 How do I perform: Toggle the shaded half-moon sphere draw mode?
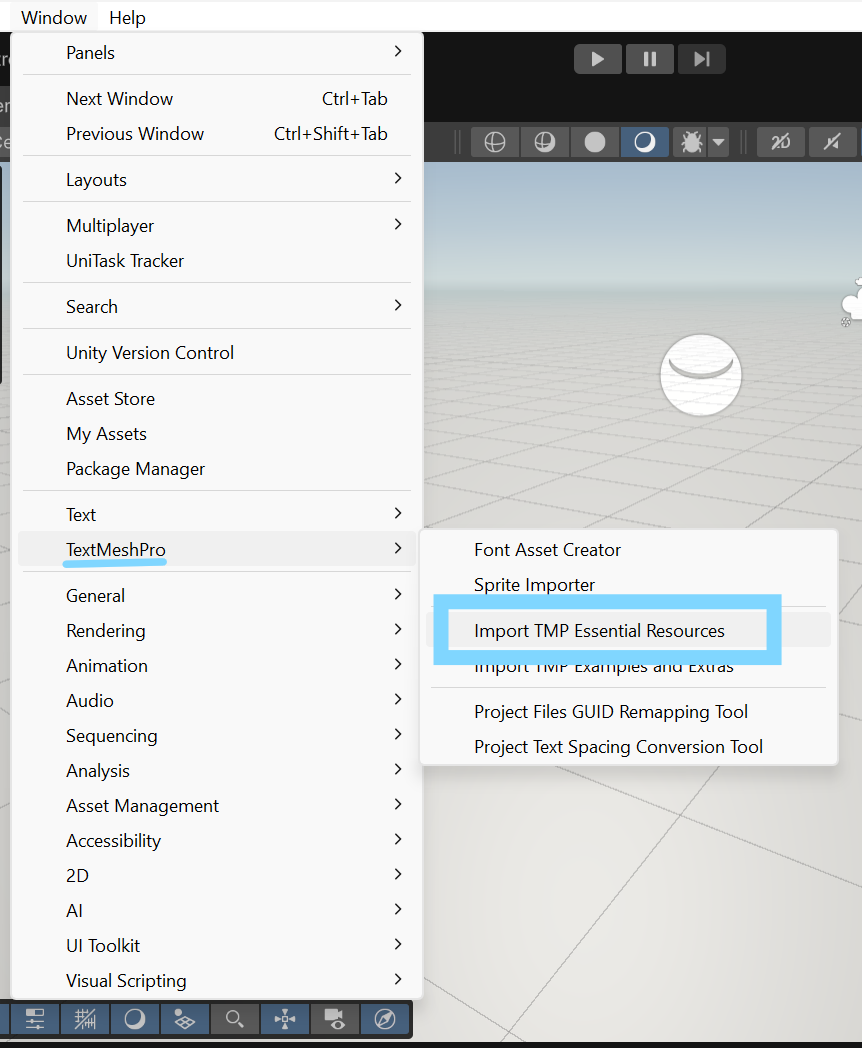[x=645, y=142]
